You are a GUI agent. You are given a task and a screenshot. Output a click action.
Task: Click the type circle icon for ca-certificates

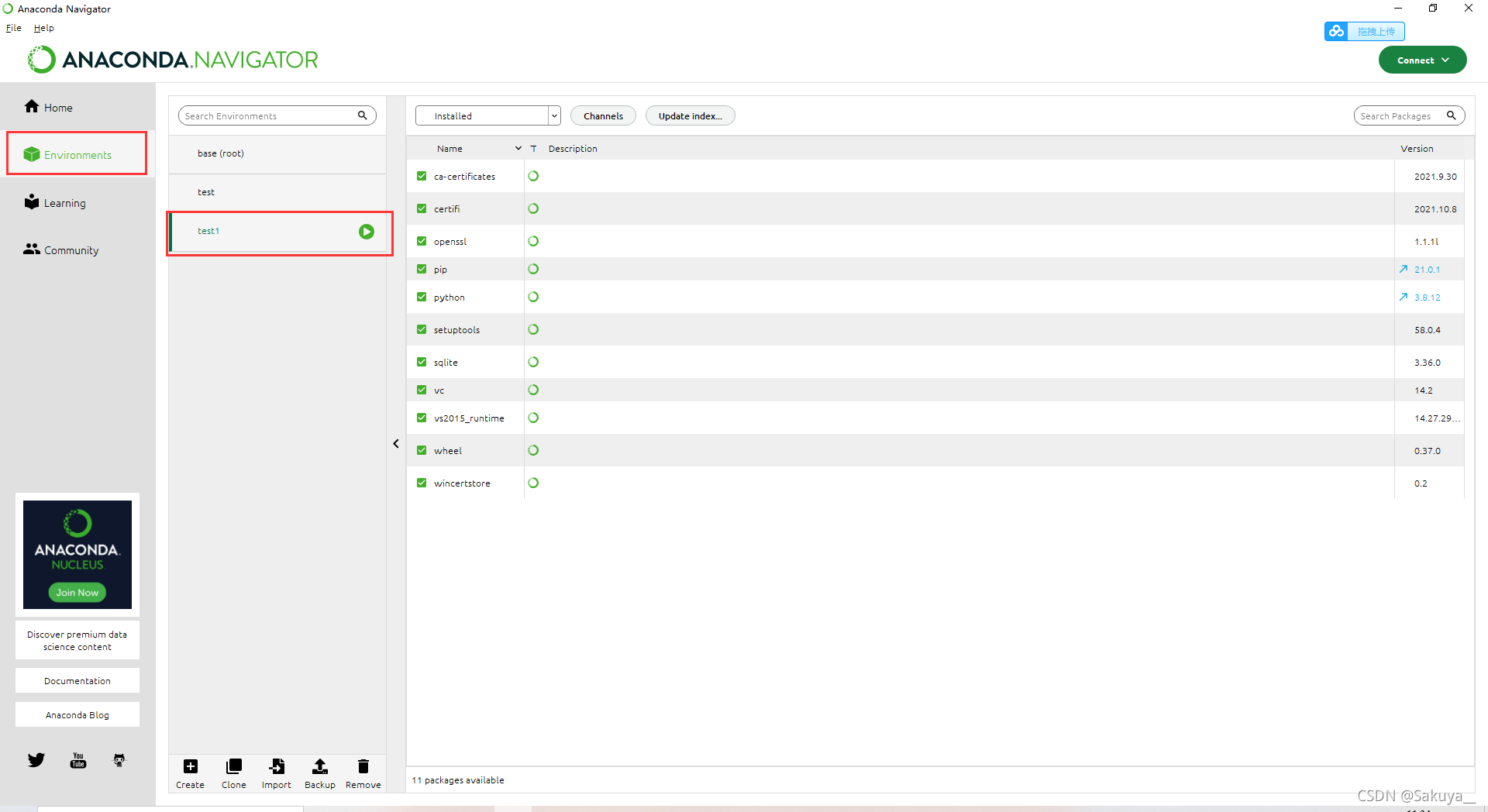(x=533, y=176)
